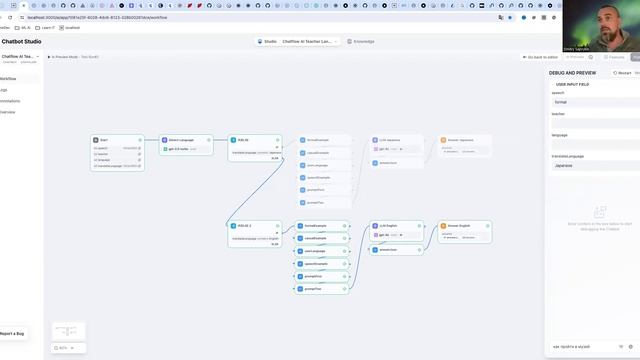Click userLanguage node icon in English branch
640x360 pixels.
point(300,251)
